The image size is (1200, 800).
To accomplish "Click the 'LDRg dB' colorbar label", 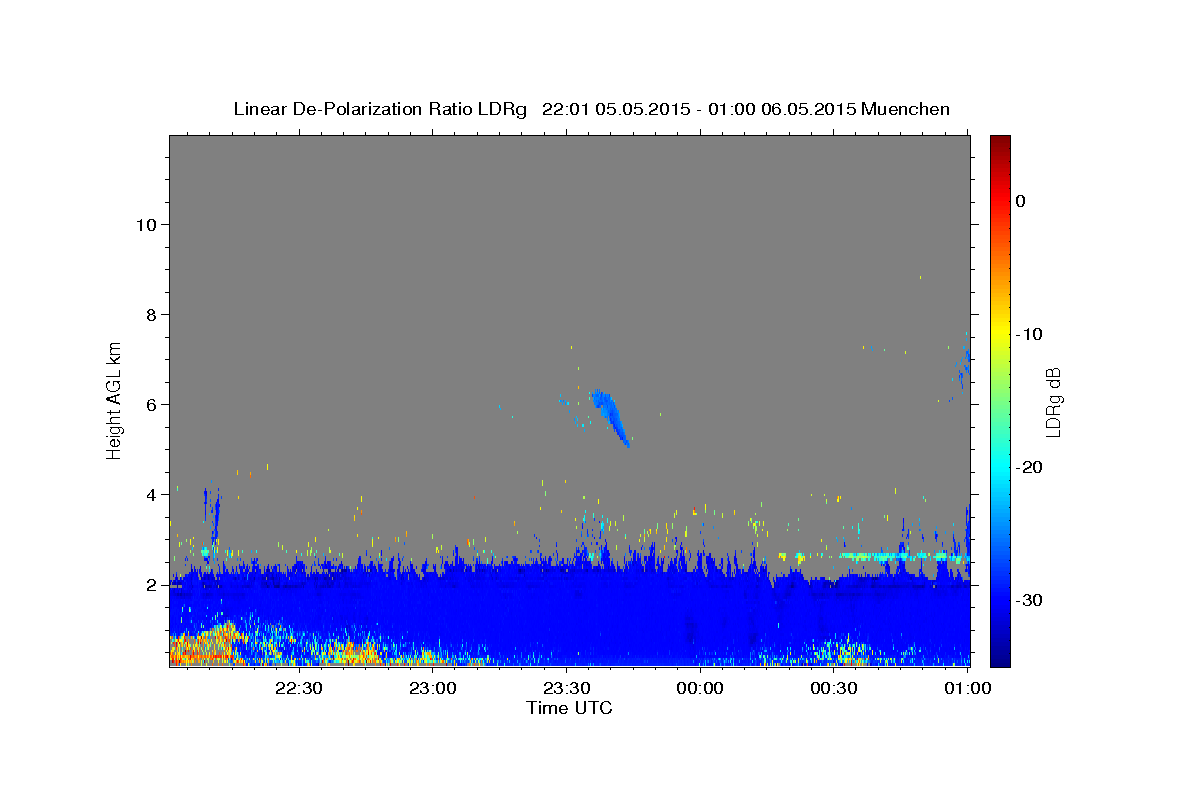I will pos(1053,402).
